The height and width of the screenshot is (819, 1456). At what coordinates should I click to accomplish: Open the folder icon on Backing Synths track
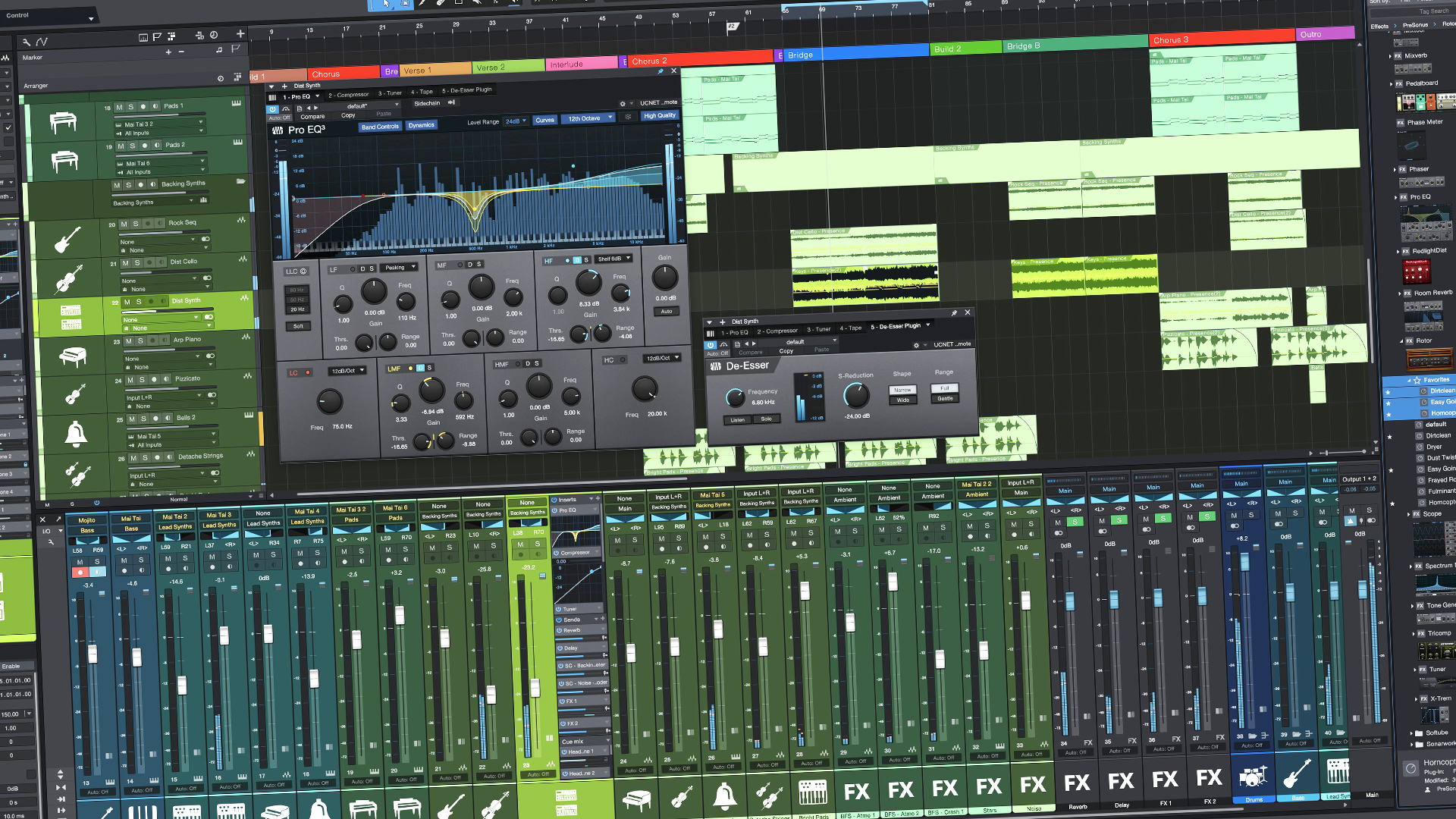[x=240, y=182]
